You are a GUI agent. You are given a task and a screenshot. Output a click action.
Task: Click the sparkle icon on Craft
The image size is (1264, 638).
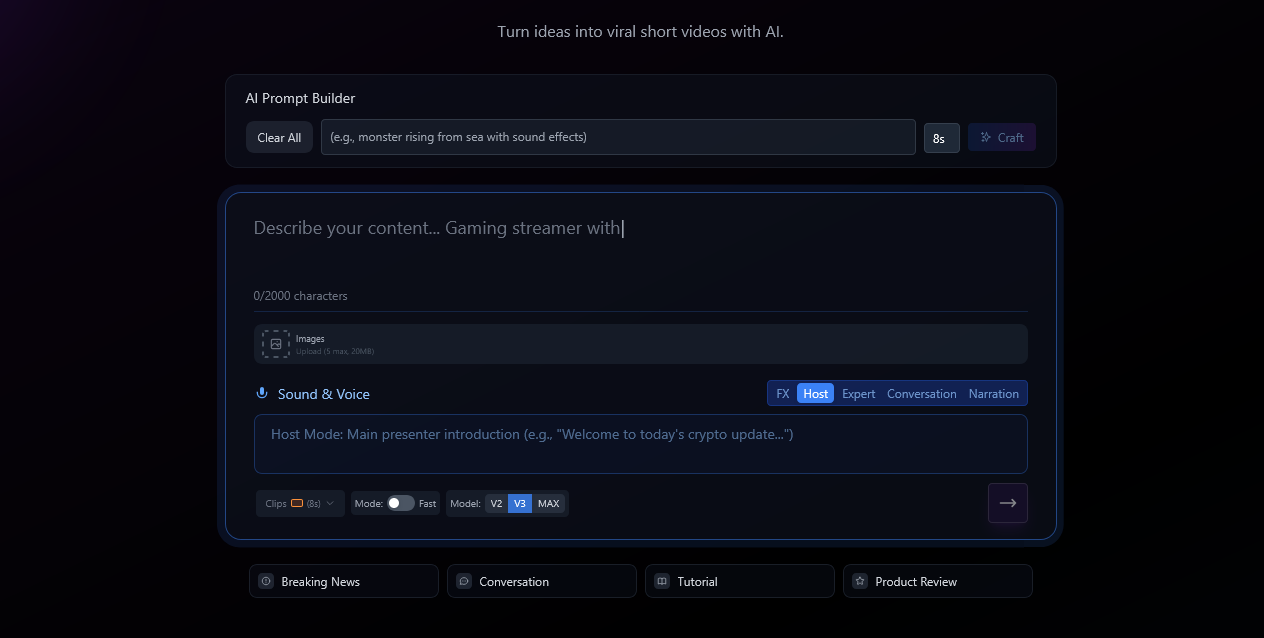tap(985, 138)
